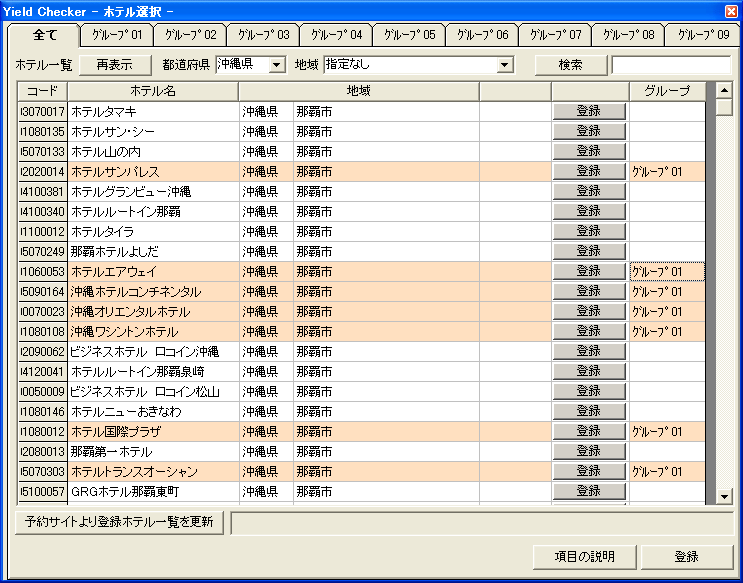The height and width of the screenshot is (583, 743).
Task: Click 登録 for ホテルサンパレス row
Action: pyautogui.click(x=589, y=171)
